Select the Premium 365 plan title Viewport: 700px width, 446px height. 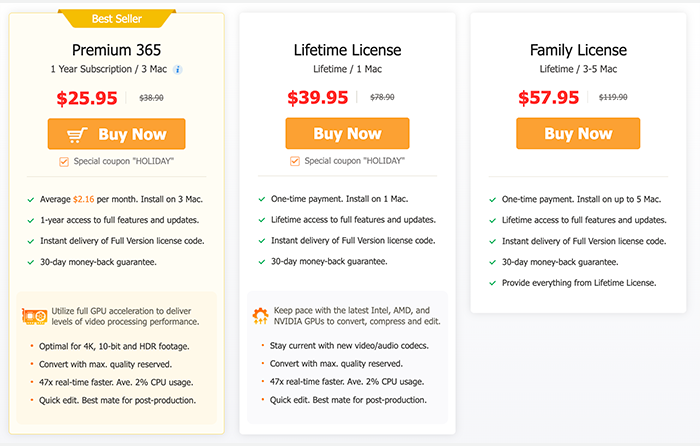(x=117, y=50)
